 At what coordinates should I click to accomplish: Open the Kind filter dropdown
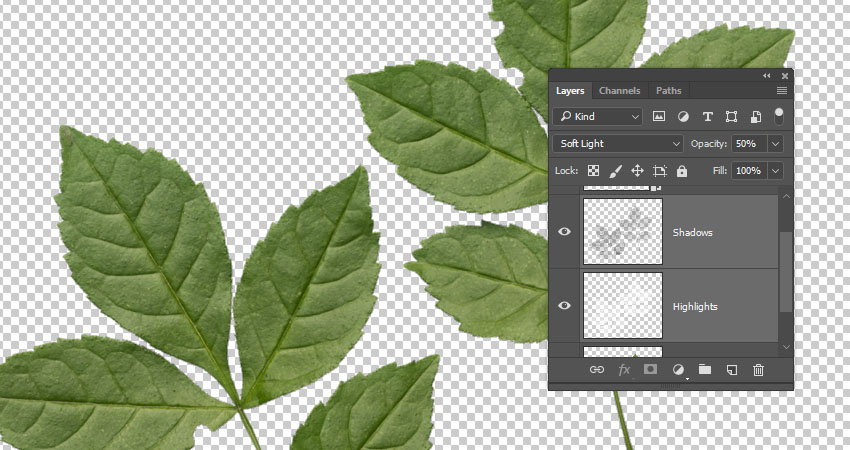598,116
